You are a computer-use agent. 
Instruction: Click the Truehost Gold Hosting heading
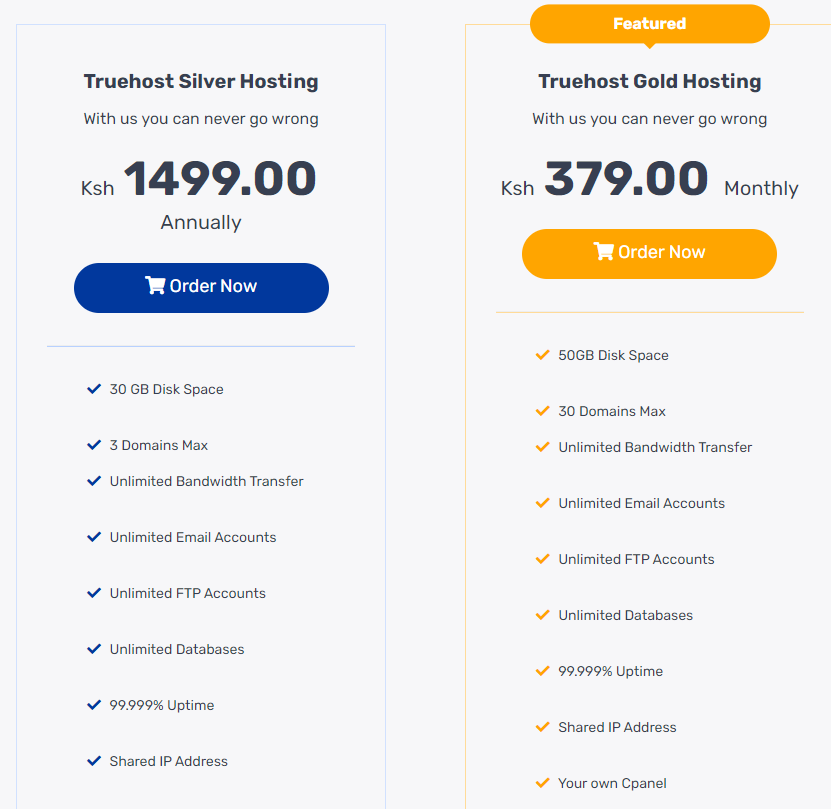649,82
